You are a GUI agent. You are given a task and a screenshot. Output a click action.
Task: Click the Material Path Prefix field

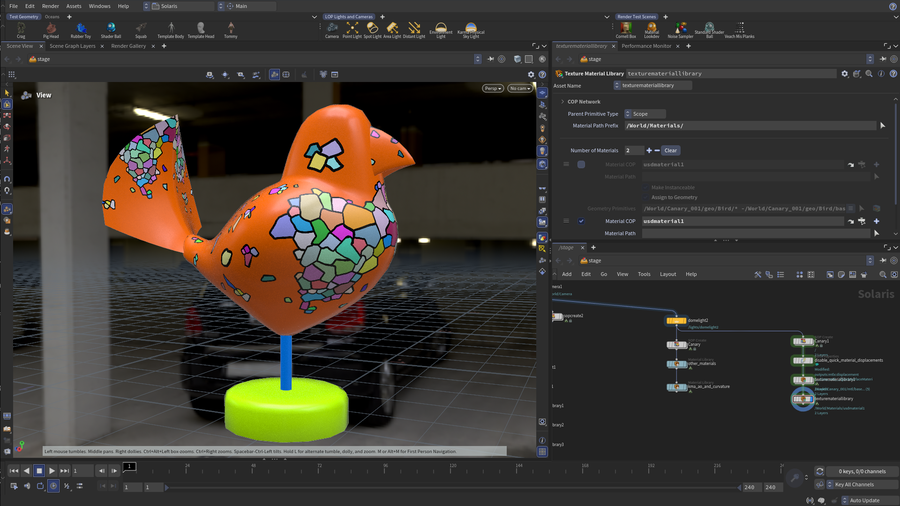750,126
